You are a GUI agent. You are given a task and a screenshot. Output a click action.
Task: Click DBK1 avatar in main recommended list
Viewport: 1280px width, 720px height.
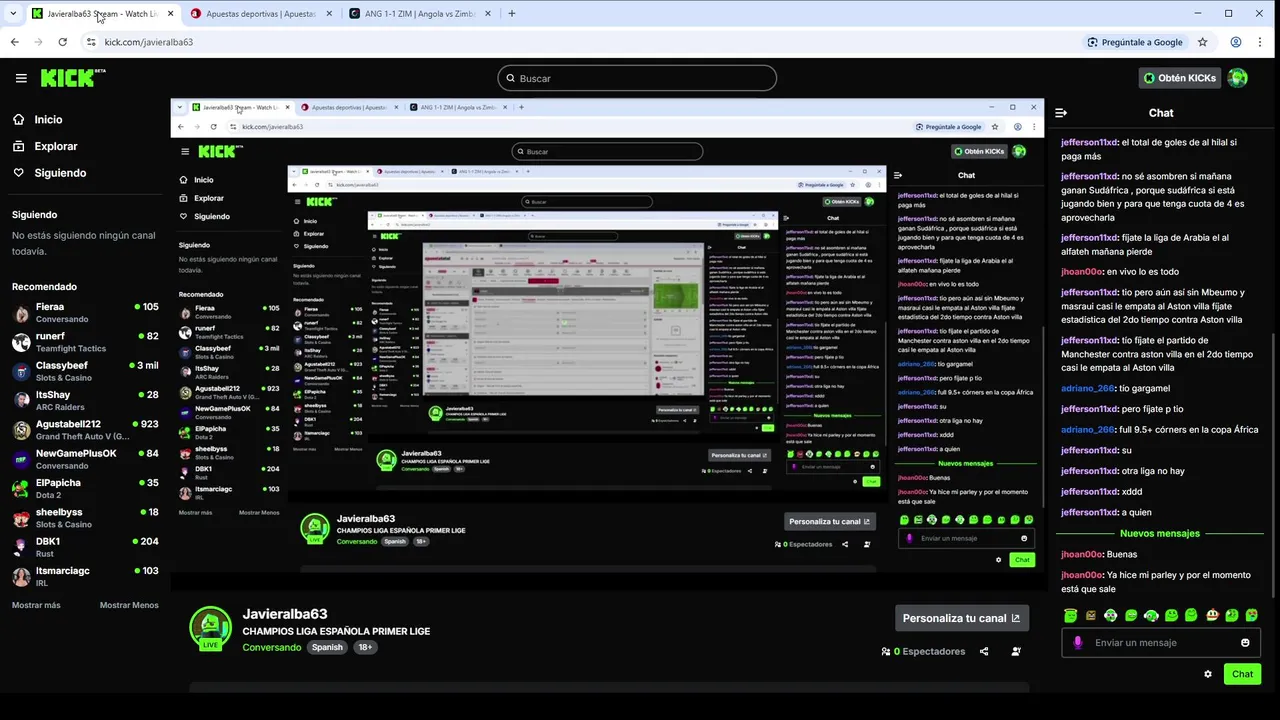coord(21,547)
